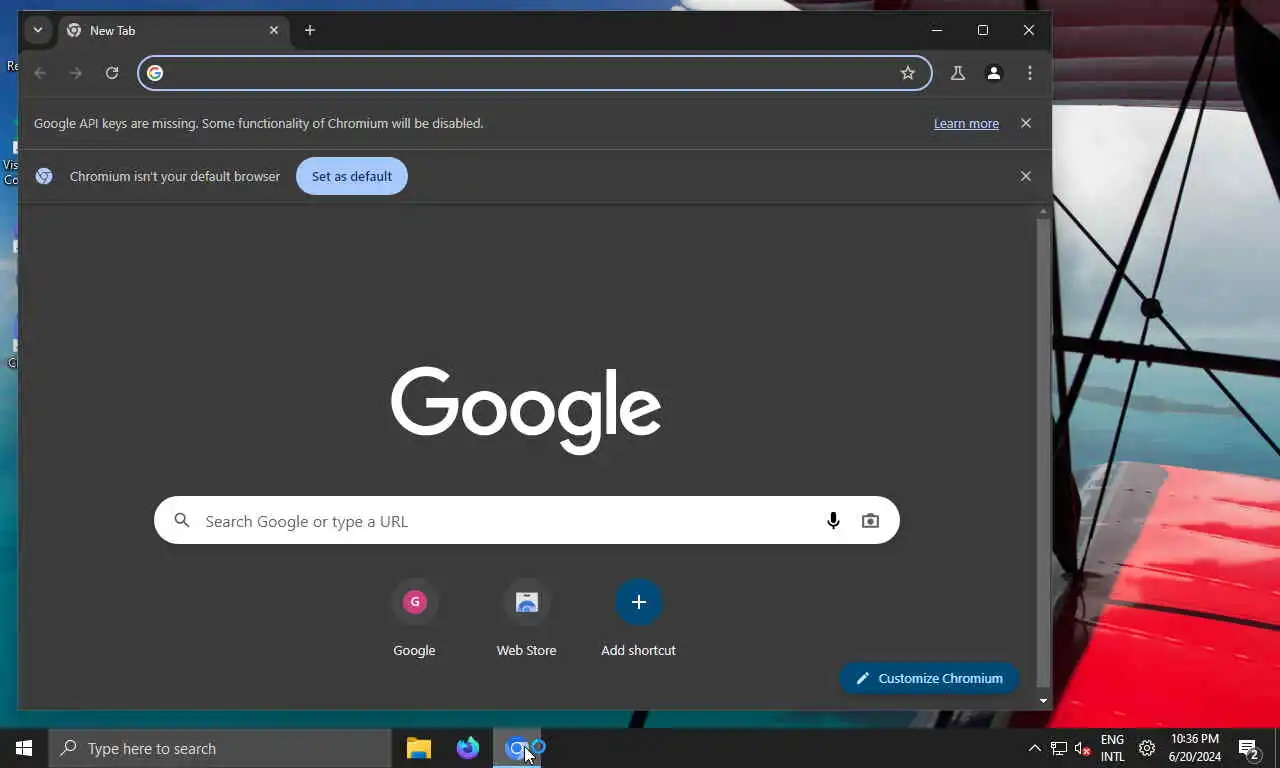Open the Web Store shortcut
1280x768 pixels.
tap(527, 618)
